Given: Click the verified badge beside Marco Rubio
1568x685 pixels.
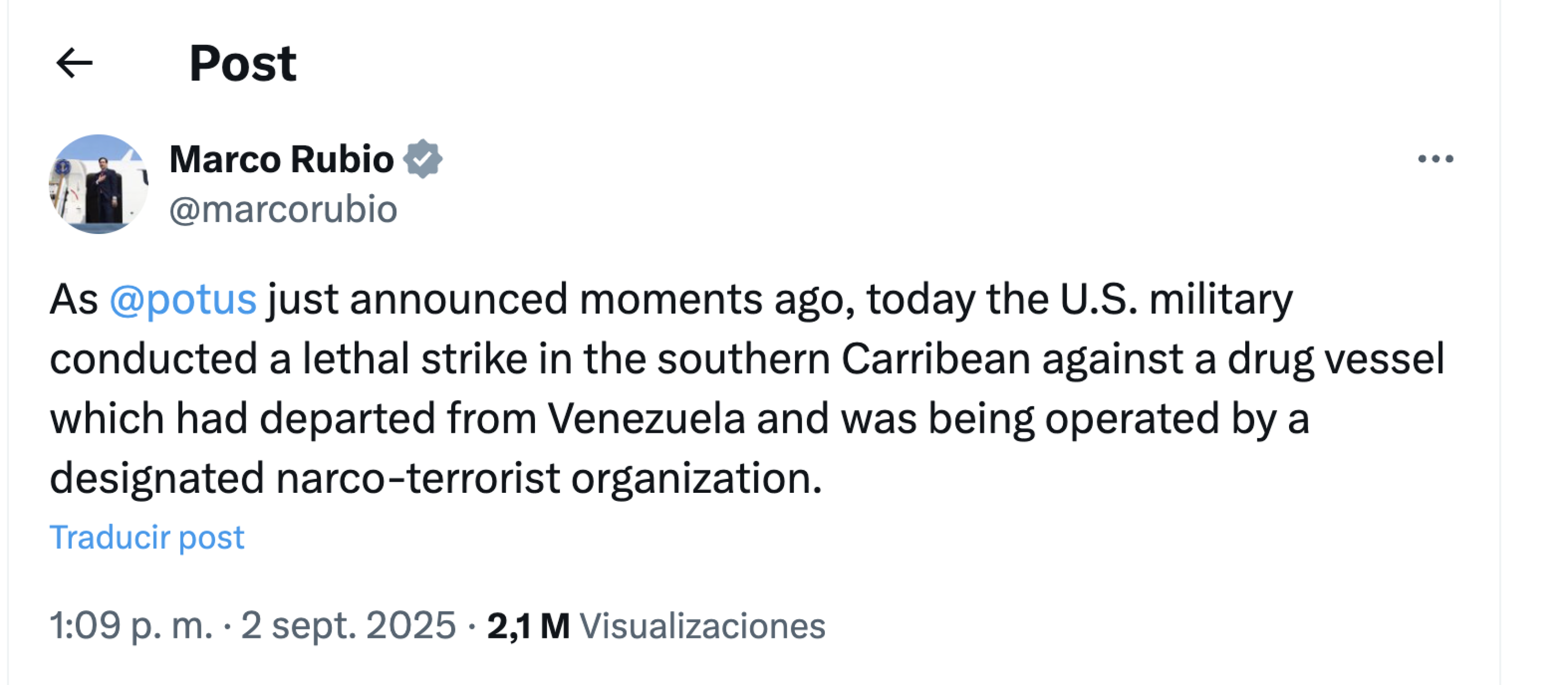Looking at the screenshot, I should [x=423, y=159].
